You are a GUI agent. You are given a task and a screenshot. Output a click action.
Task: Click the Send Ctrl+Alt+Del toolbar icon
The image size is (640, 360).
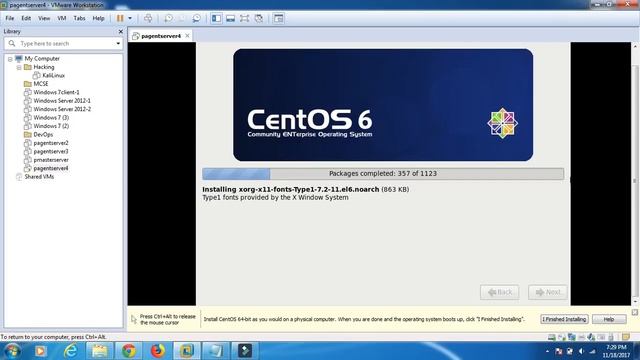pos(148,18)
